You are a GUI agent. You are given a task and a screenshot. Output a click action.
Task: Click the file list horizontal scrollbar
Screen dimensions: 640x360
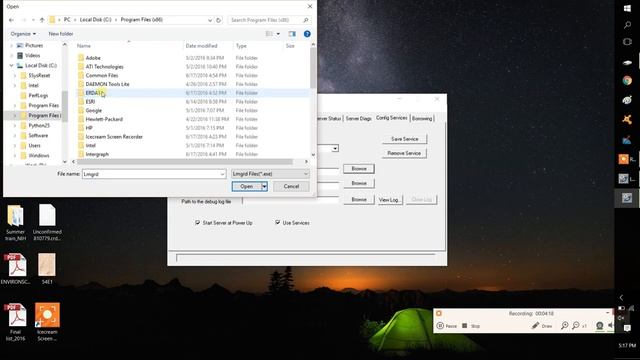(185, 162)
